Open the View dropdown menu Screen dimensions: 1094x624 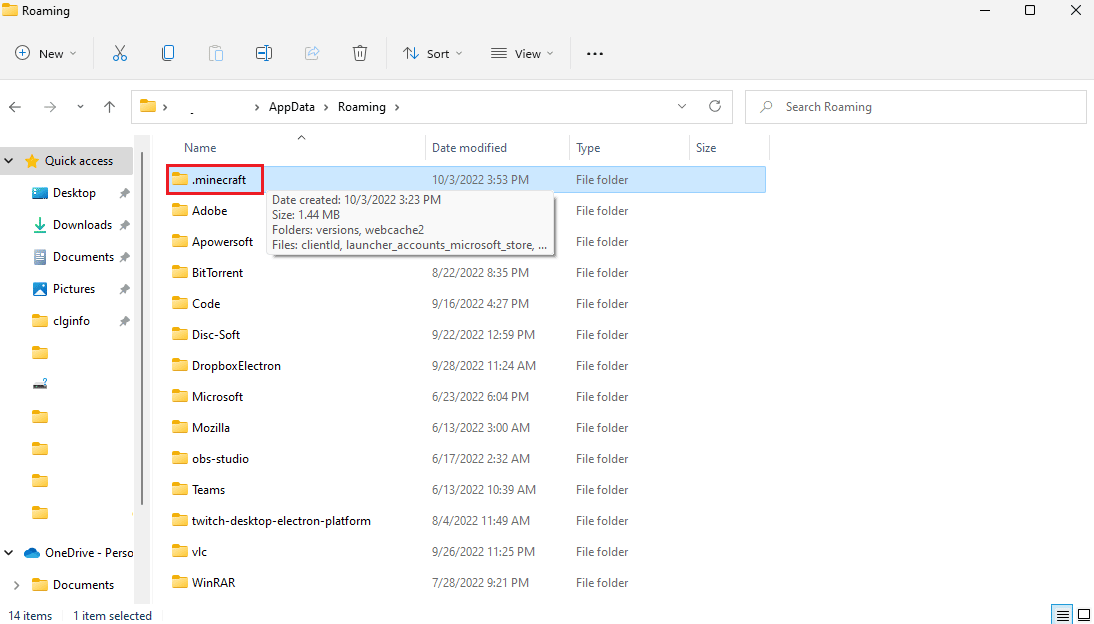[520, 53]
